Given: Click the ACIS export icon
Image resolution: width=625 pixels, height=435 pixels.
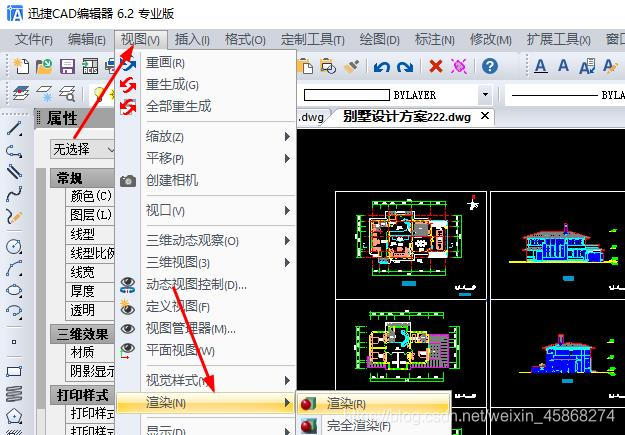Looking at the screenshot, I should coord(90,67).
